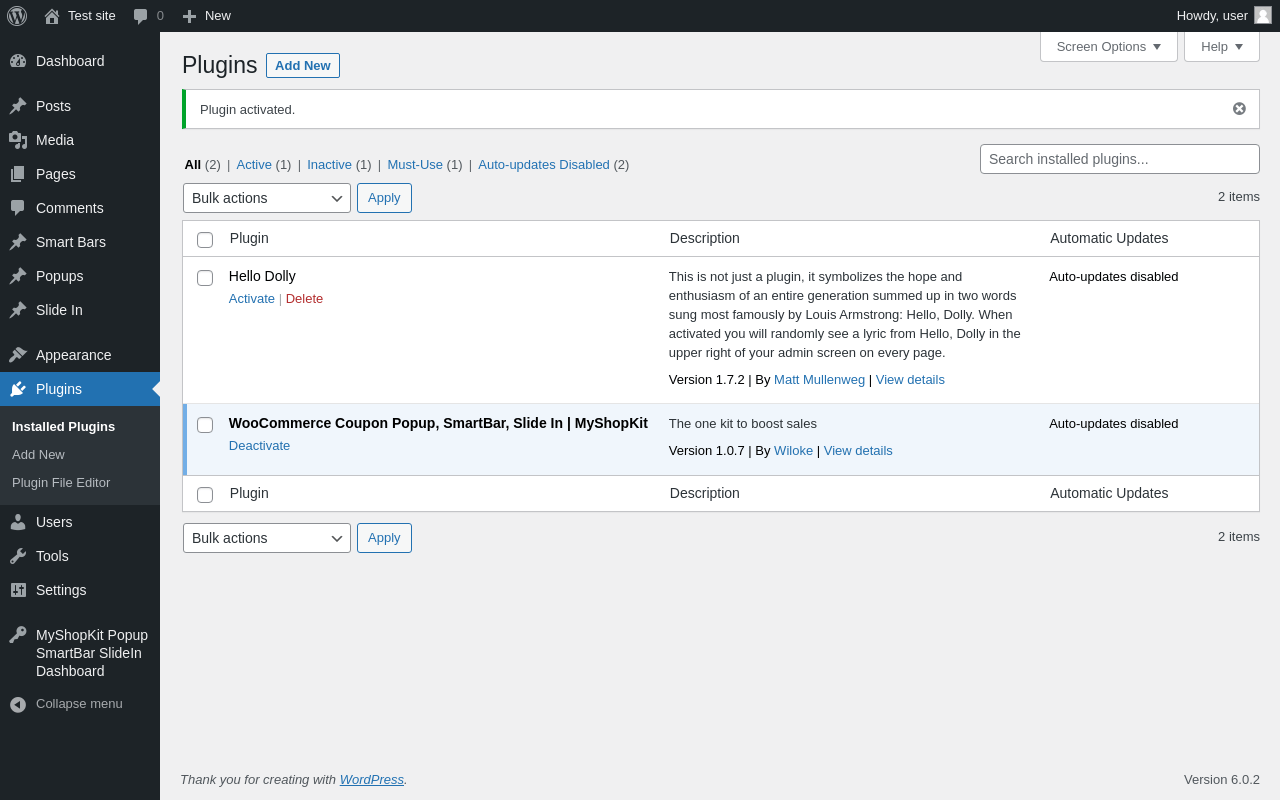Click the plus icon next to New
Screen dimensions: 1280x800
[189, 16]
